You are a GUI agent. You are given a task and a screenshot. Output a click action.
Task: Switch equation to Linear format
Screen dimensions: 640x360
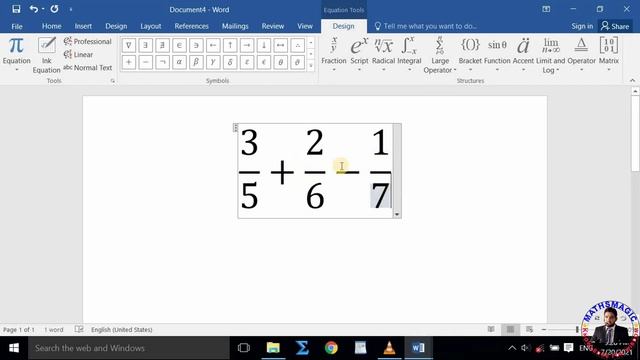click(x=78, y=54)
